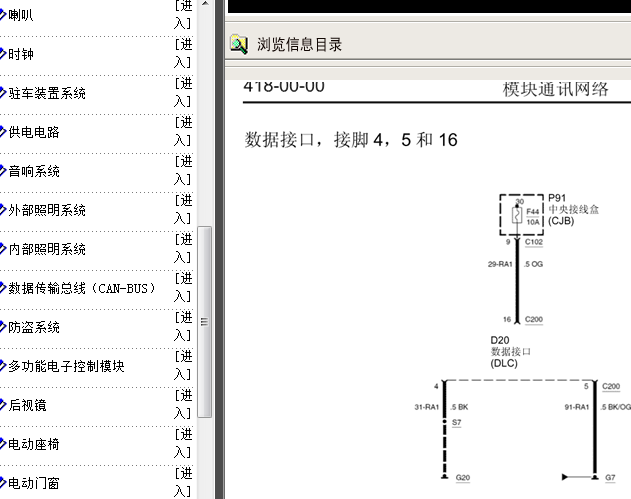The height and width of the screenshot is (499, 631).
Task: Select 外部照明系统 in the list
Action: coord(47,210)
